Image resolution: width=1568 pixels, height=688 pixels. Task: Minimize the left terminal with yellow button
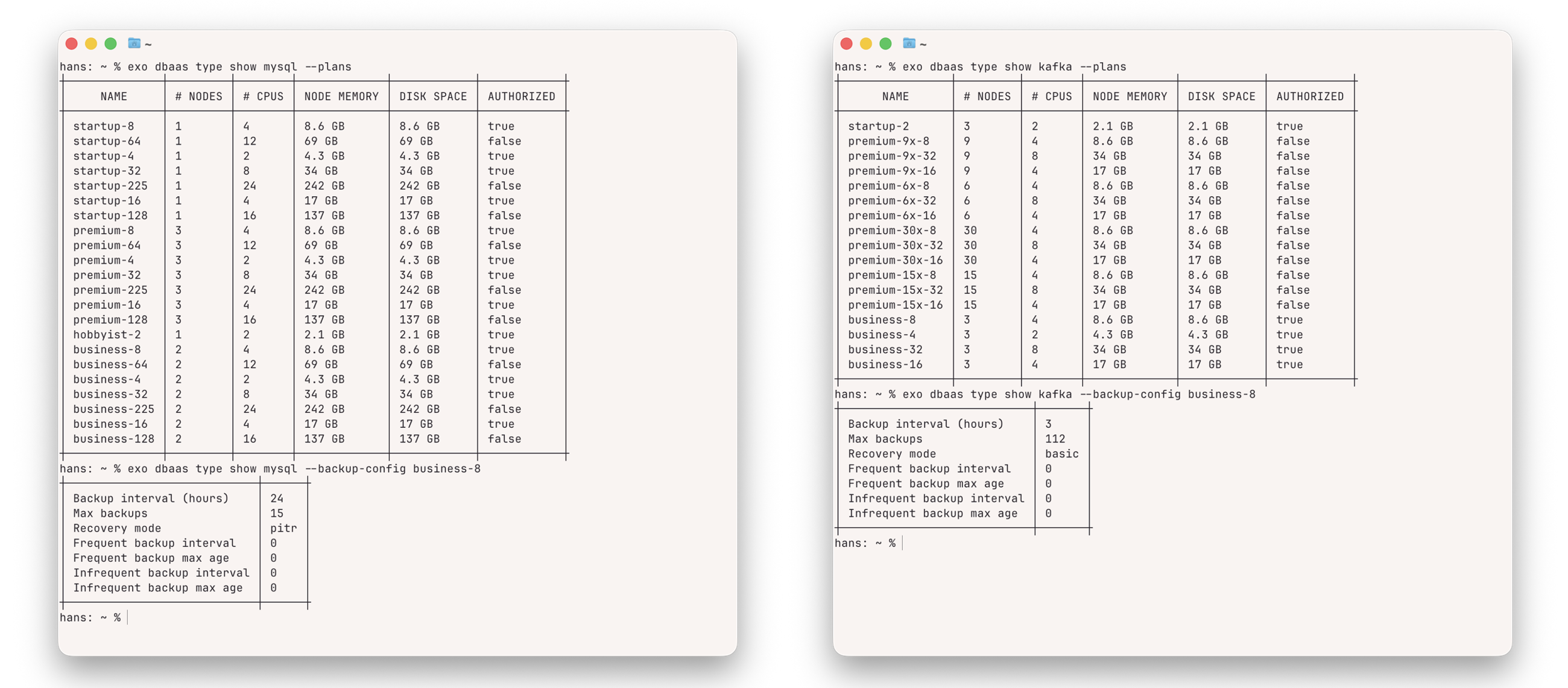(90, 43)
